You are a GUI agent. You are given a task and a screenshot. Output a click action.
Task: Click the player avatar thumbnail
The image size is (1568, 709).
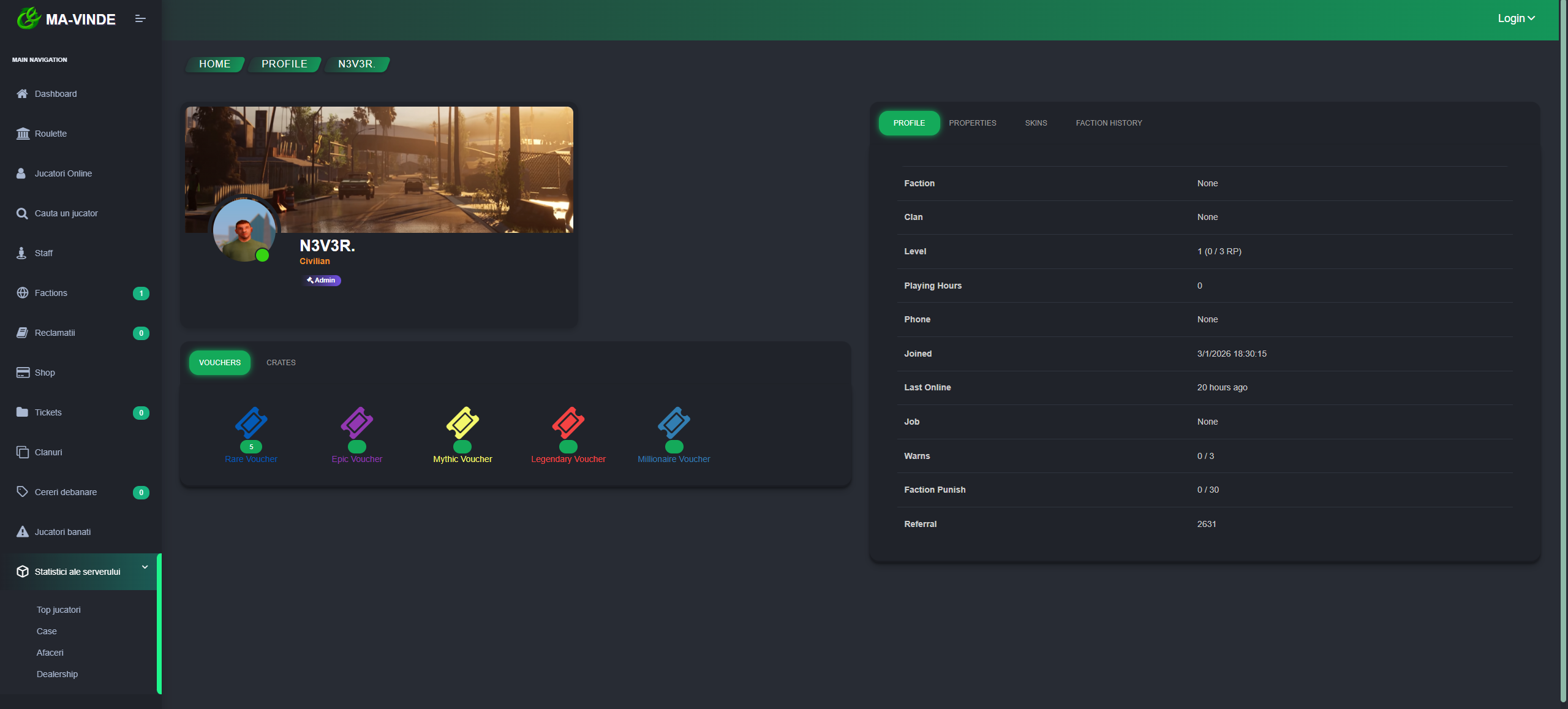point(244,231)
